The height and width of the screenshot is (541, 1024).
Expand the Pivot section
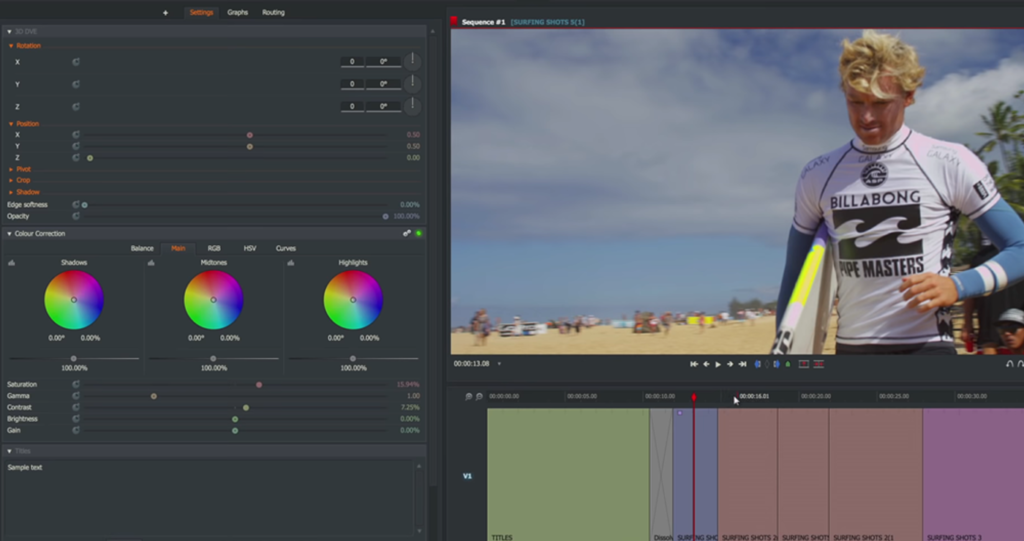coord(21,169)
